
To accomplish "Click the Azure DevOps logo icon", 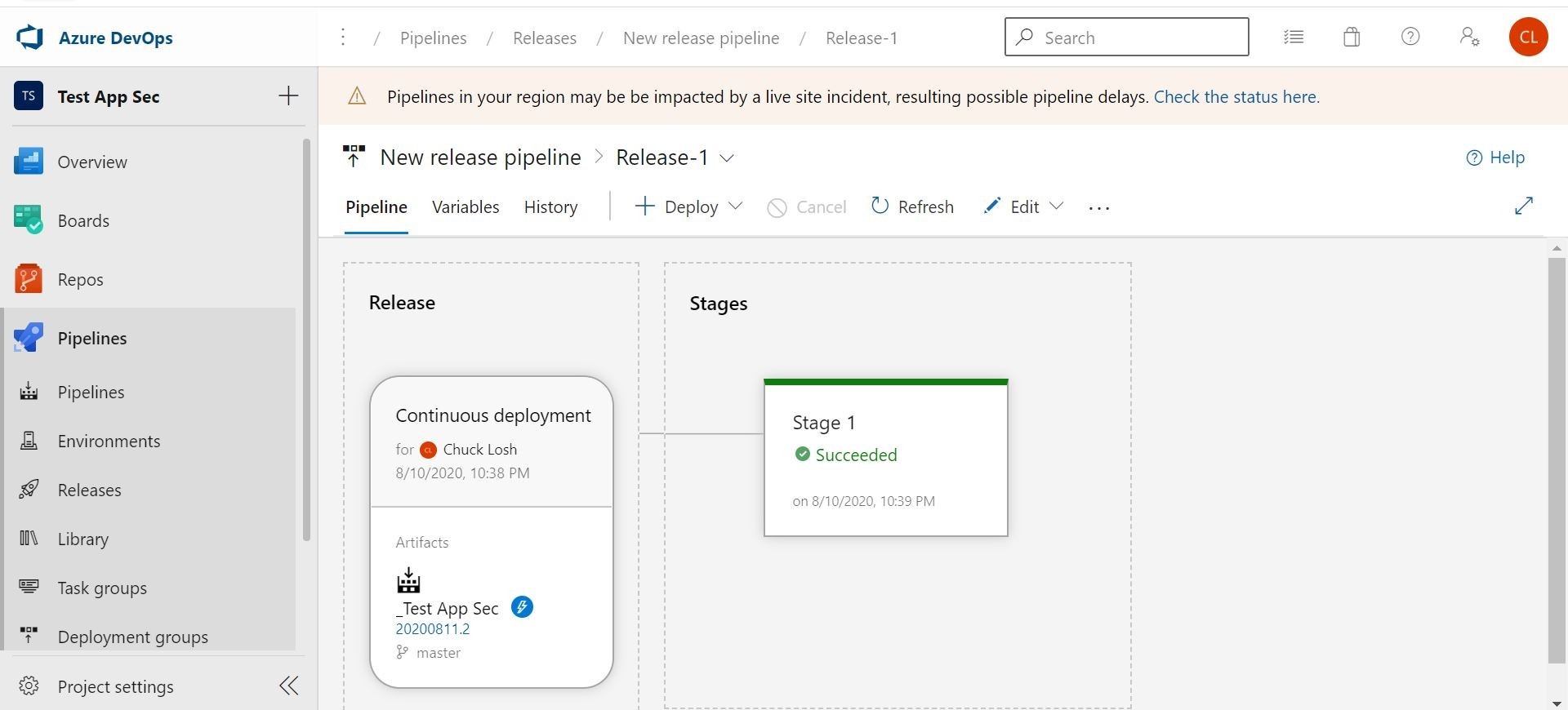I will [x=29, y=38].
